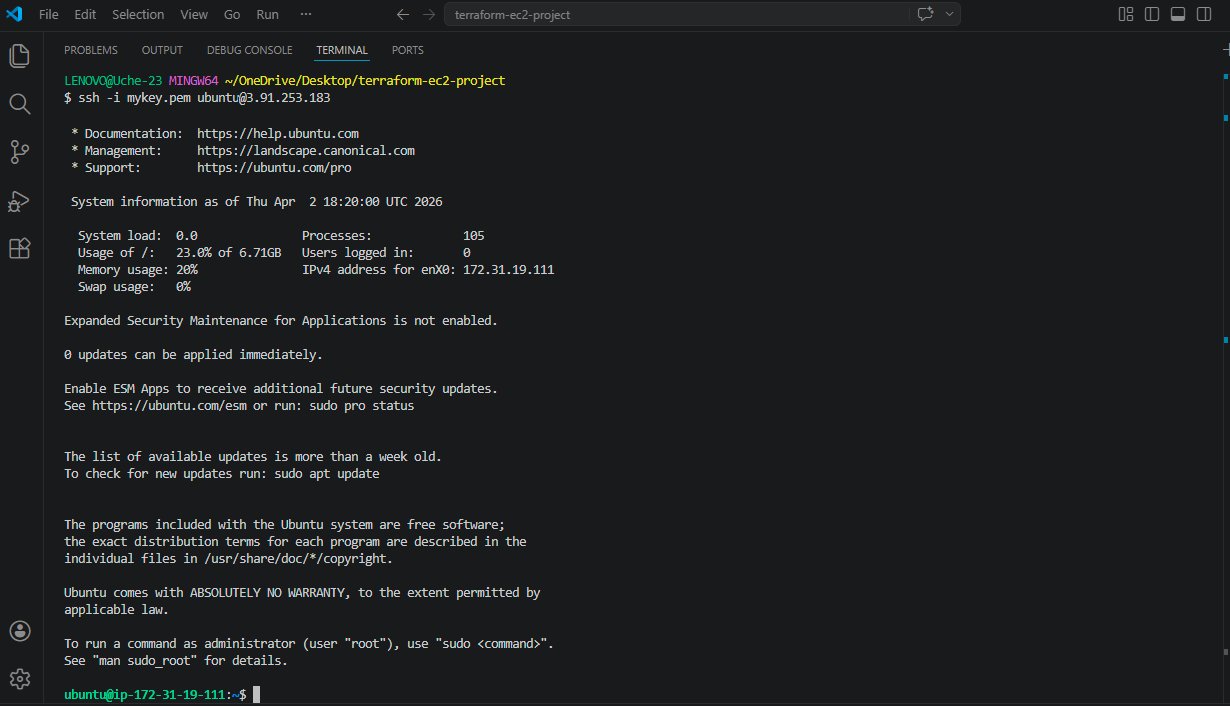
Task: Click 'Users logged in: 0' text
Action: pyautogui.click(x=386, y=253)
